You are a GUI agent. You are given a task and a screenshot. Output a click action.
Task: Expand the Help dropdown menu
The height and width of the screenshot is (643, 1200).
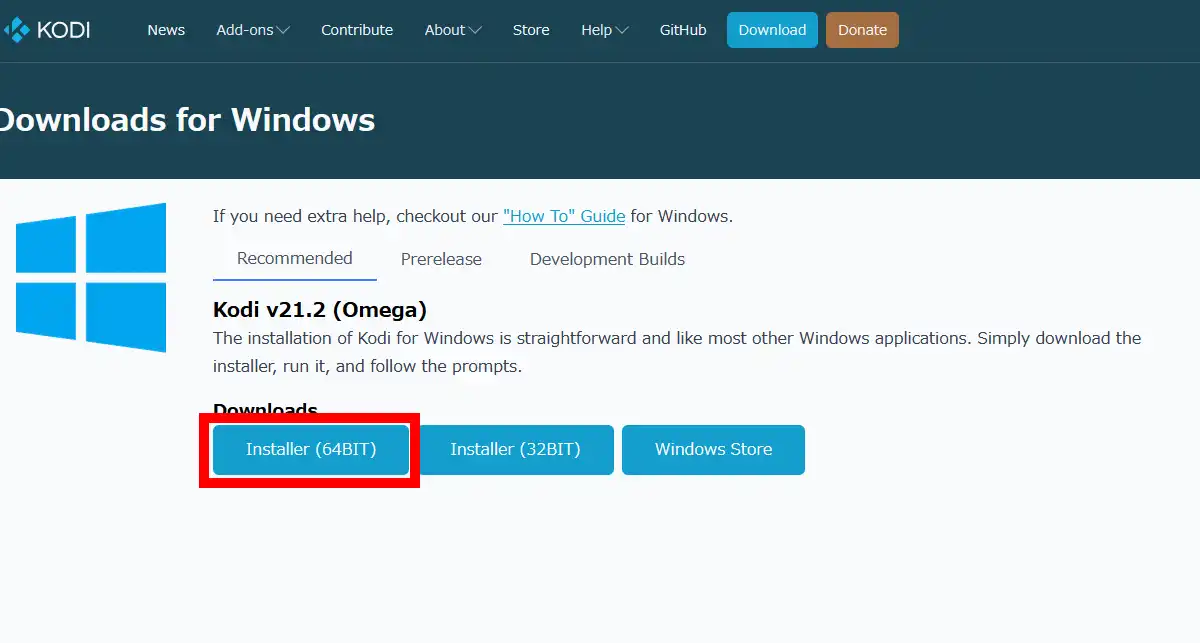click(x=605, y=30)
